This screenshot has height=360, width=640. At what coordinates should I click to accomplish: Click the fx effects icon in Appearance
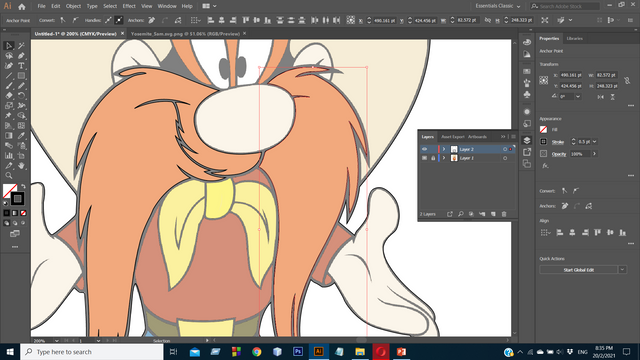click(x=545, y=166)
